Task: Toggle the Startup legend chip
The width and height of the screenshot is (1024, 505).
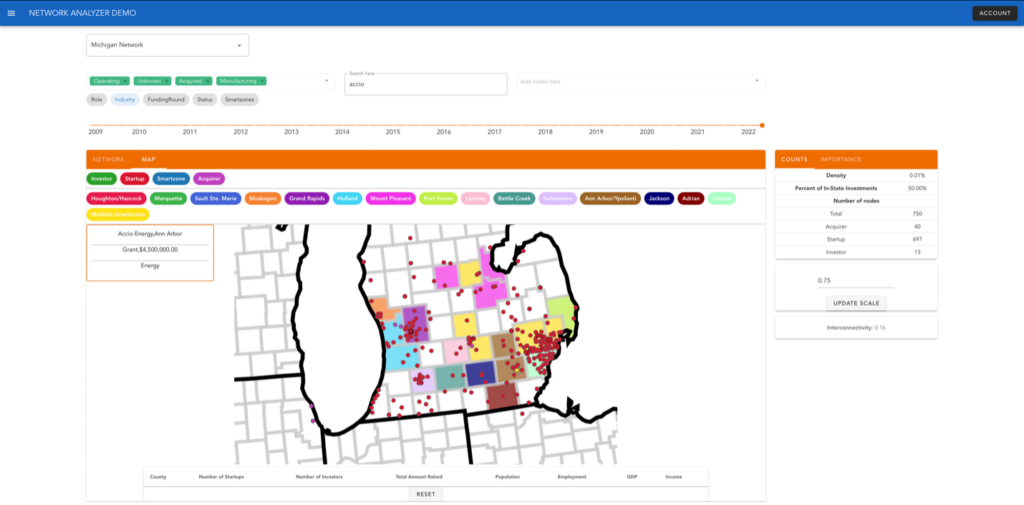Action: [134, 178]
